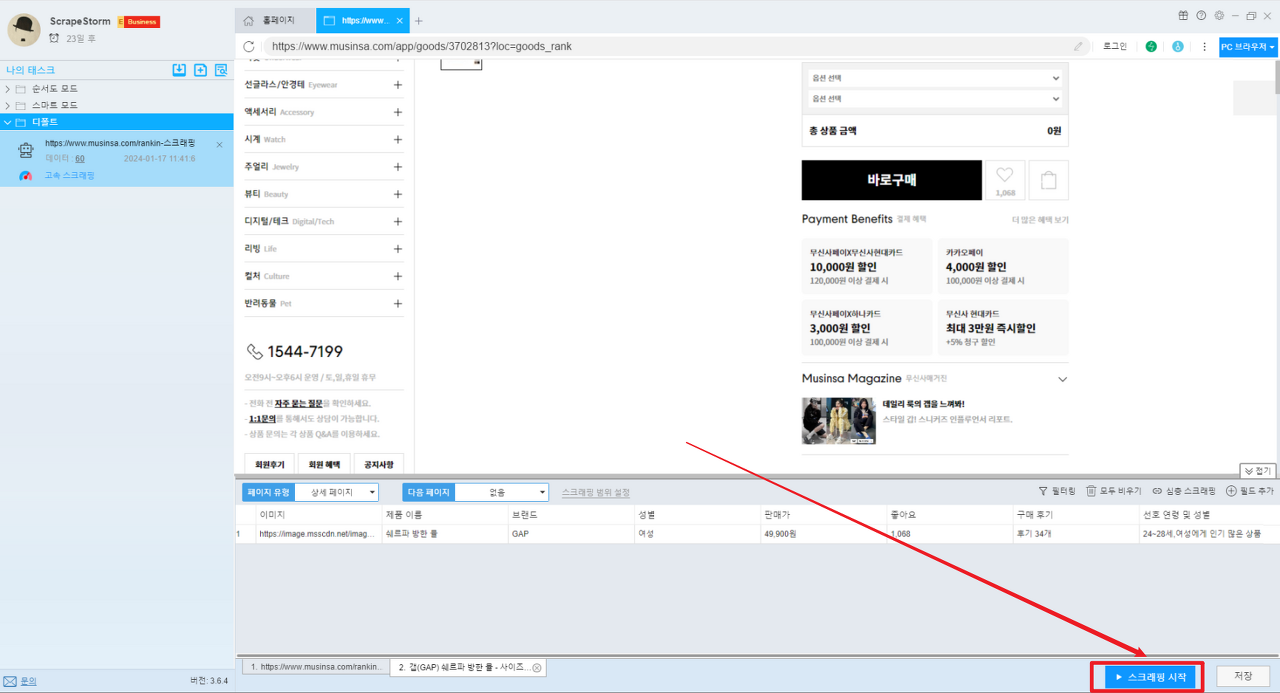1280x693 pixels.
Task: Click the 회원 혜택 tab
Action: pos(324,465)
